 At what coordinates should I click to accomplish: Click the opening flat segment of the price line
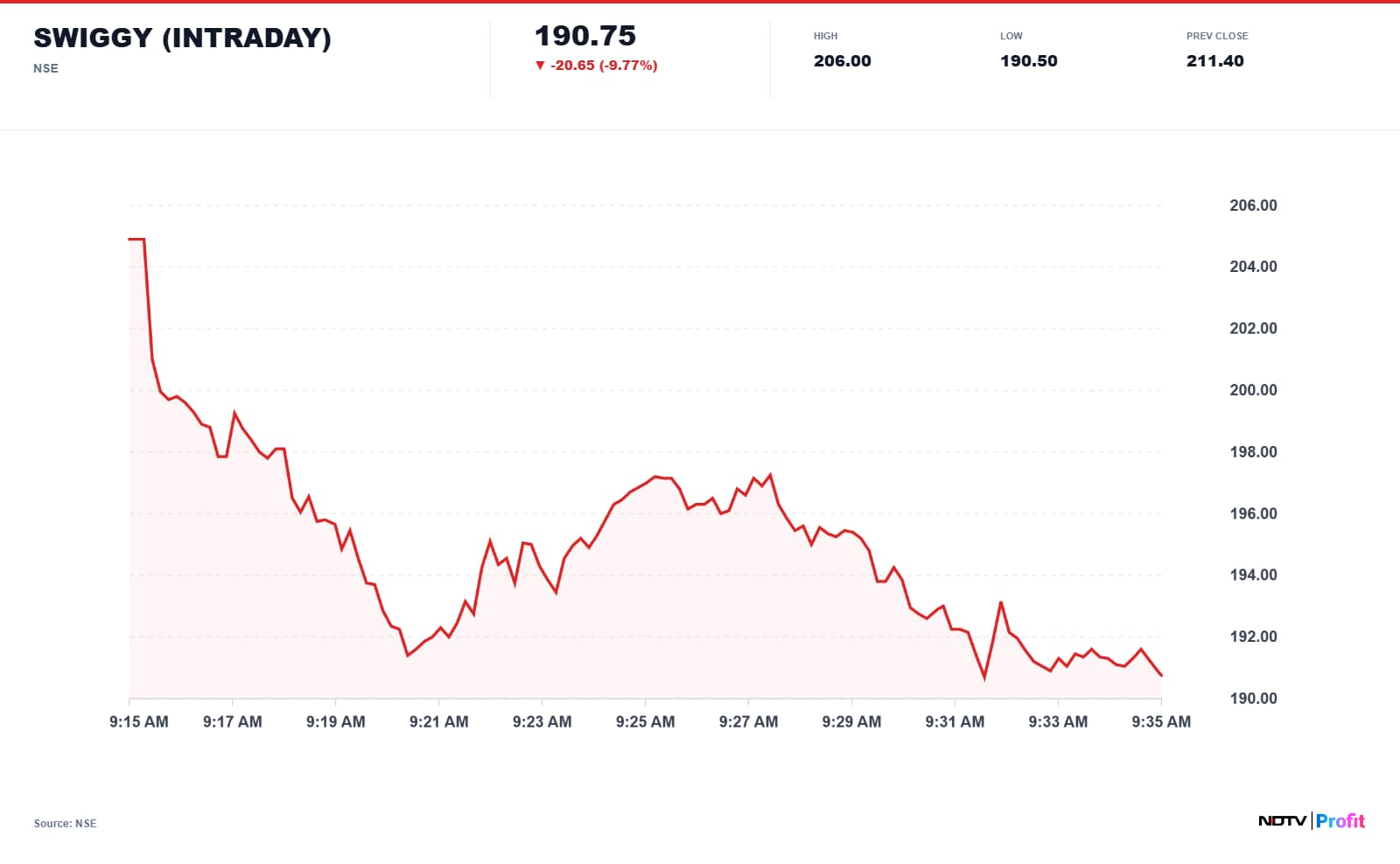pyautogui.click(x=136, y=239)
